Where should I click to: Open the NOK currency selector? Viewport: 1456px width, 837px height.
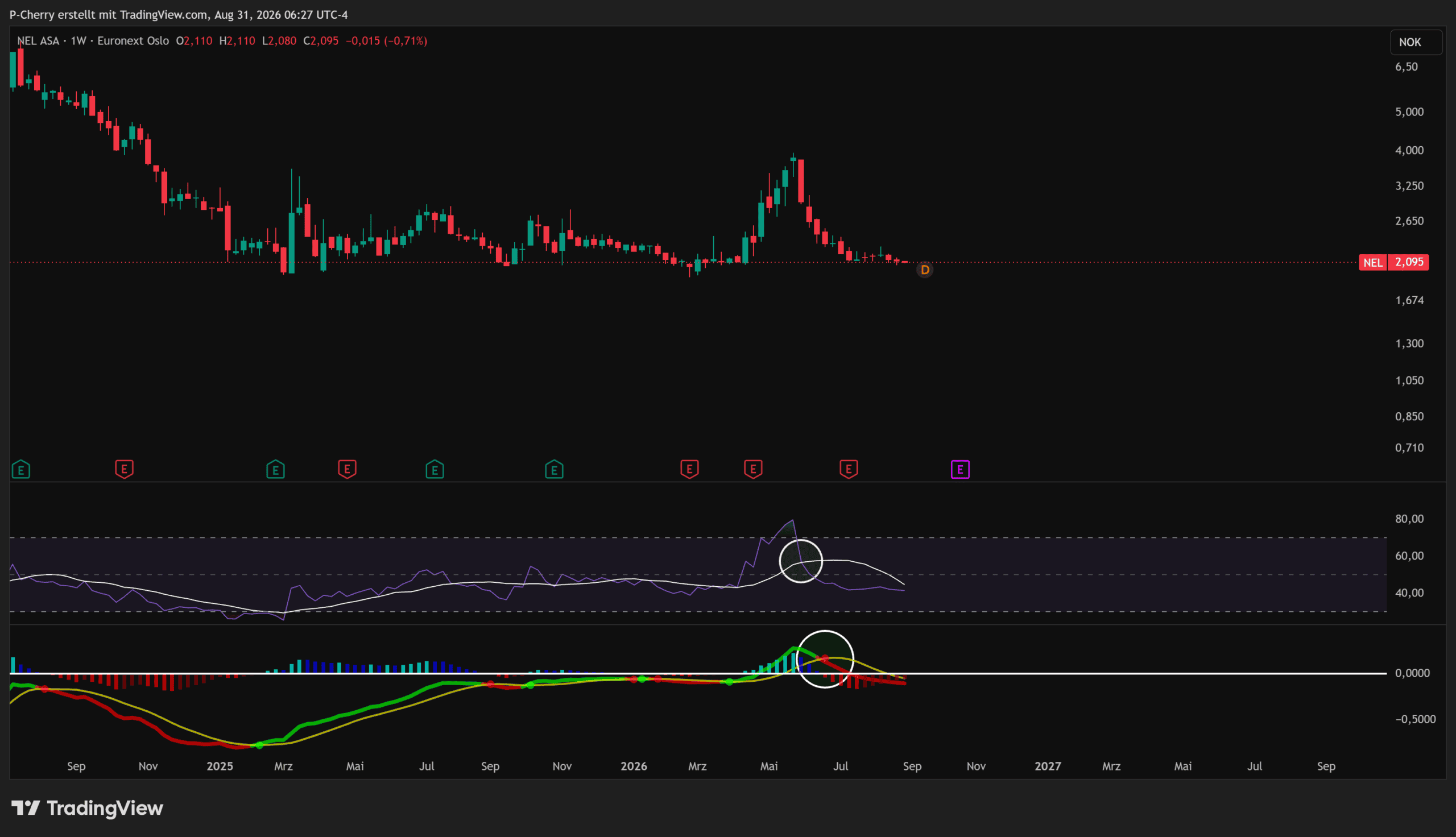(x=1416, y=42)
